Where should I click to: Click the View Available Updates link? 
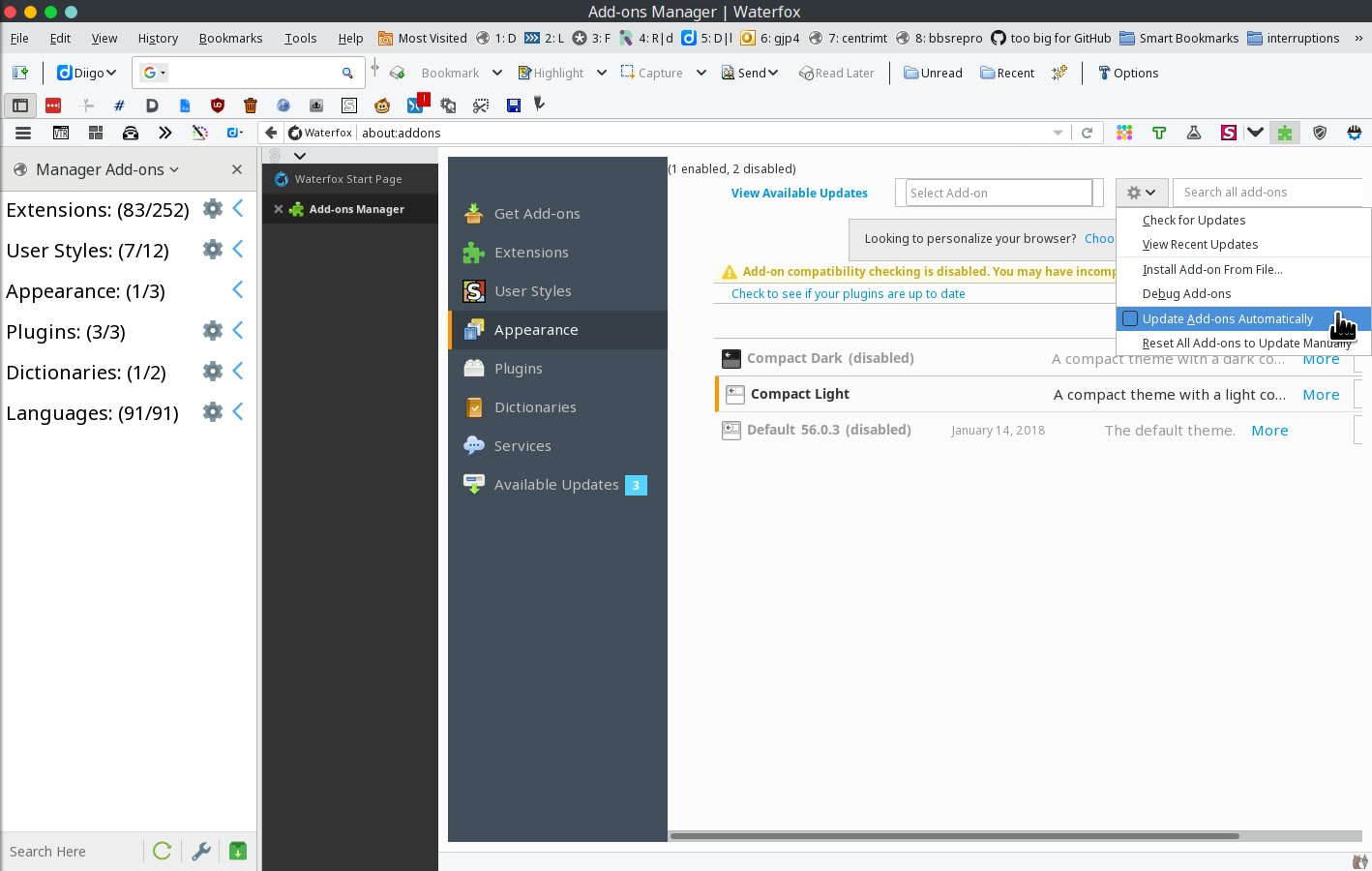point(799,193)
